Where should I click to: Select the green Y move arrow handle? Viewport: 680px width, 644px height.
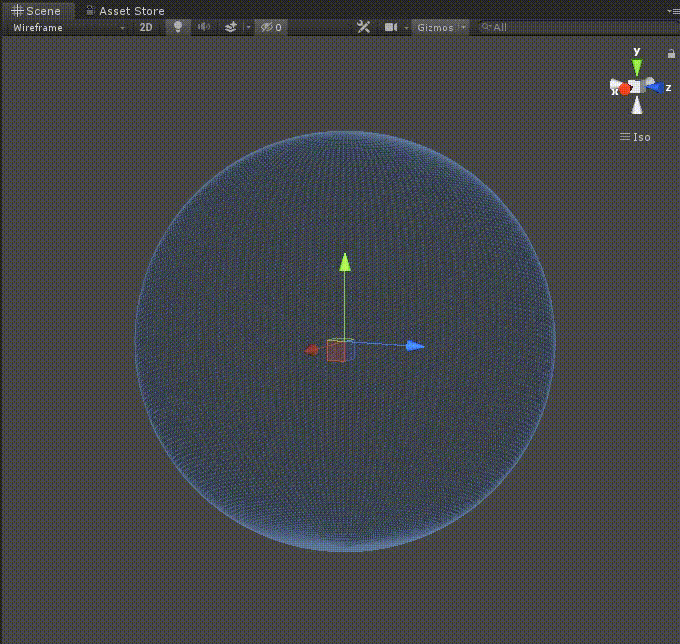point(345,263)
